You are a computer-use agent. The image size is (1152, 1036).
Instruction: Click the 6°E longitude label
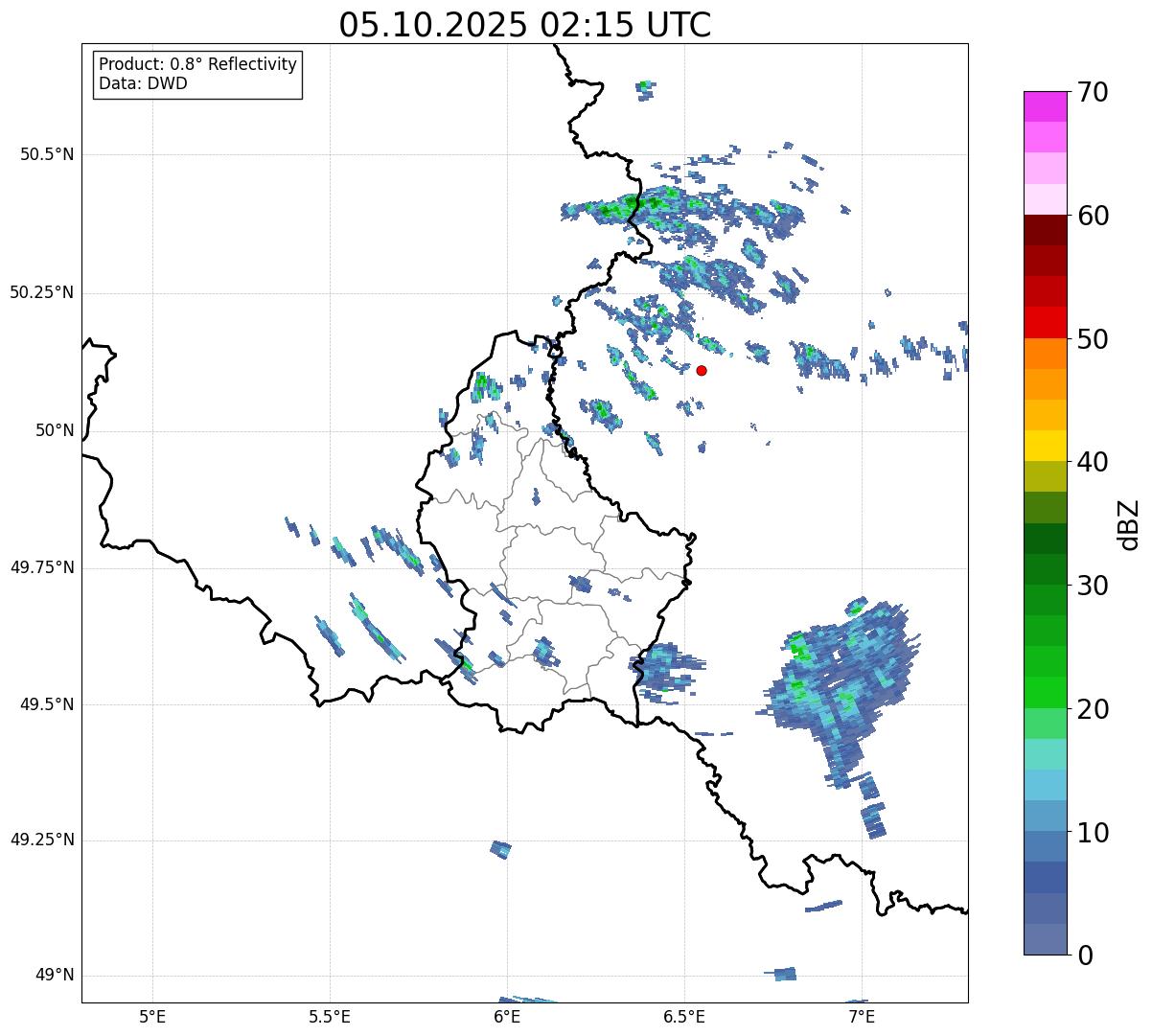coord(507,1016)
